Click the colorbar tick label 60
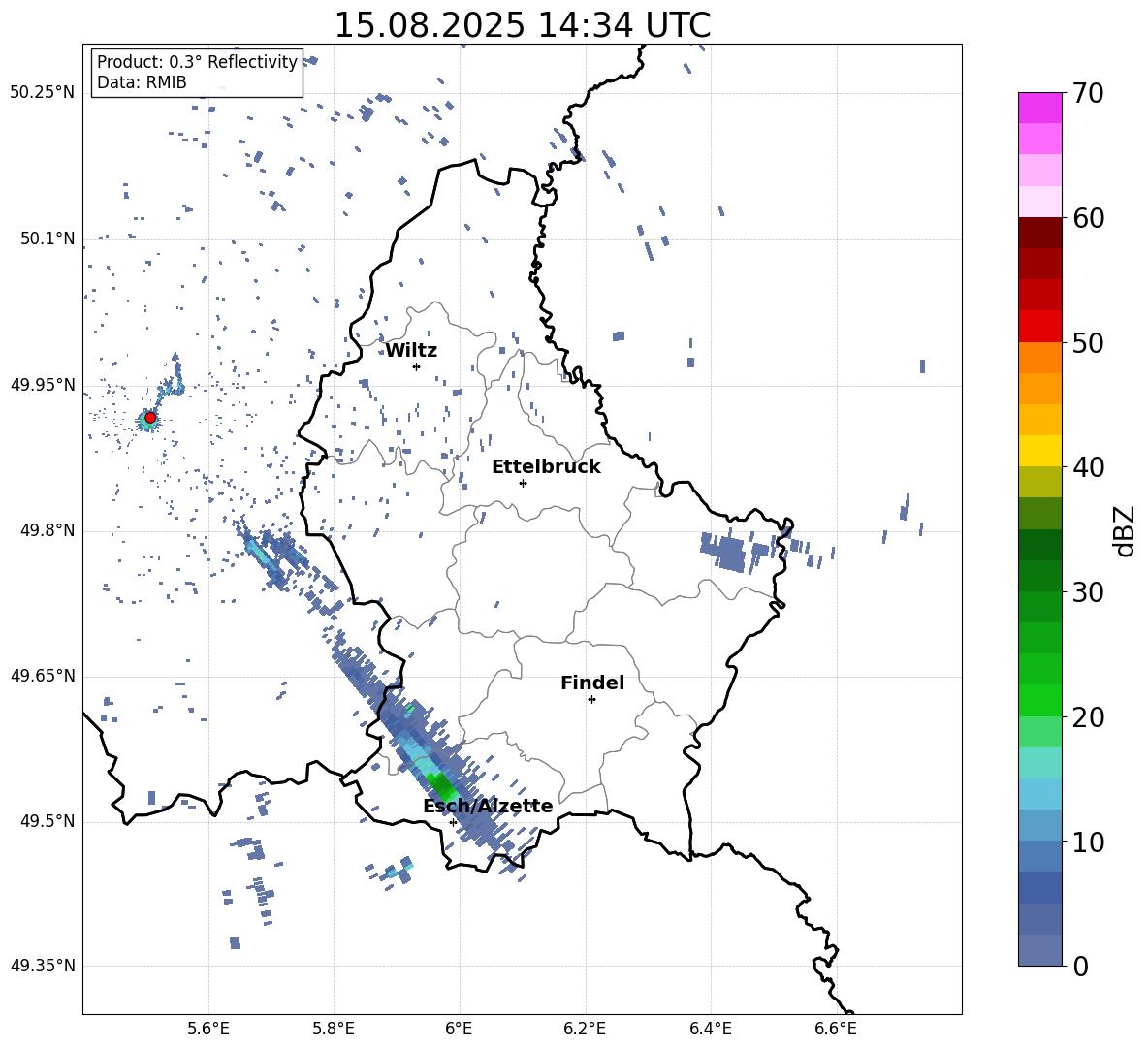This screenshot has width=1148, height=1048. (1089, 218)
